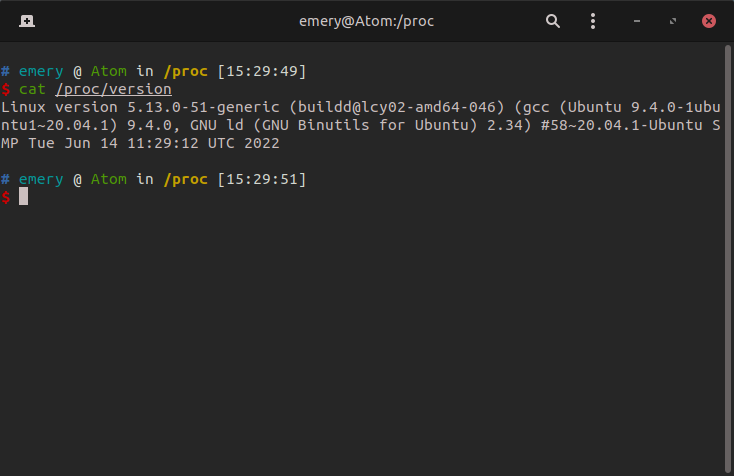Viewport: 734px width, 476px height.
Task: Click the block cursor at the current prompt
Action: pos(23,197)
